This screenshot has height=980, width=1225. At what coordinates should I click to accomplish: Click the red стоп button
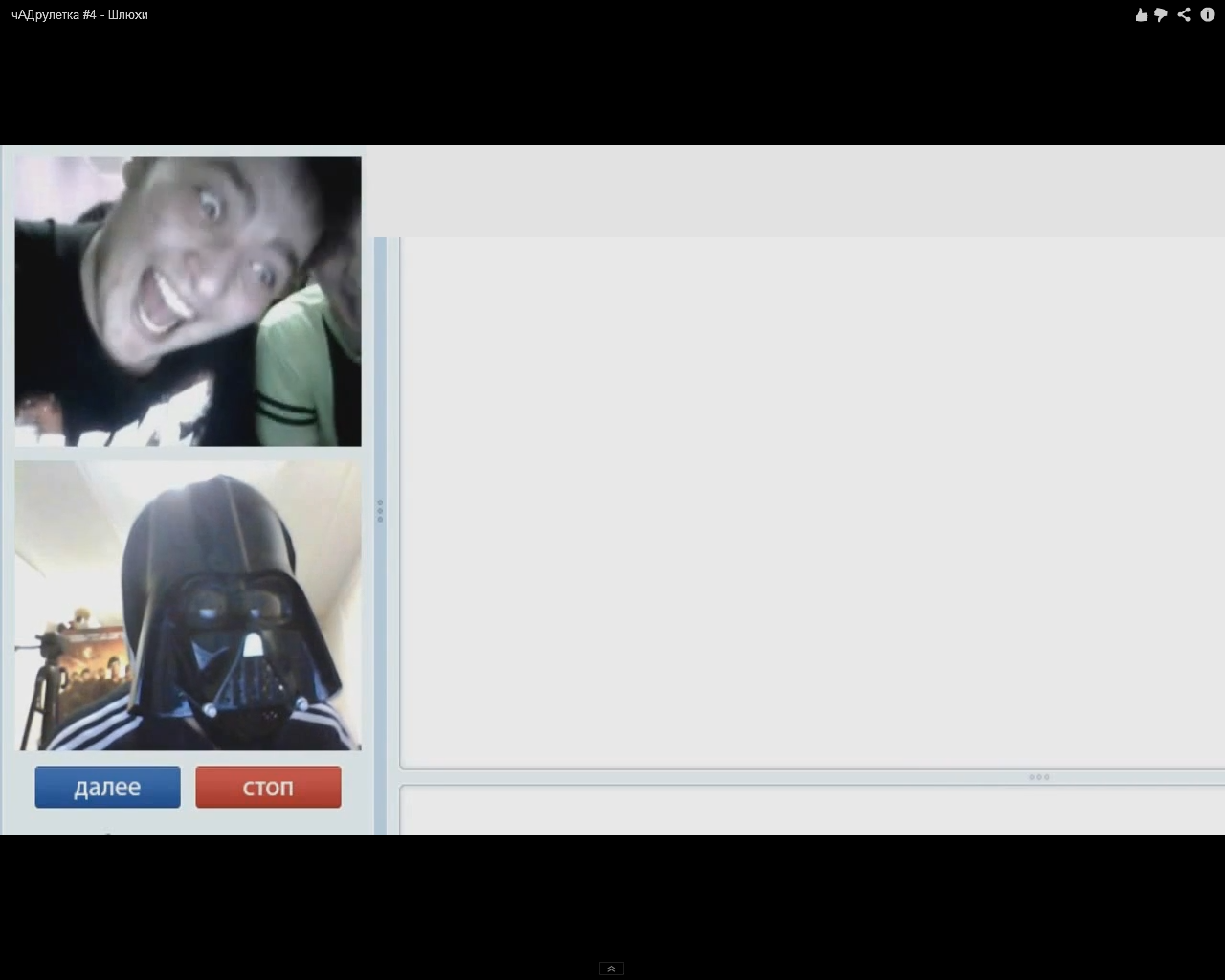(268, 787)
